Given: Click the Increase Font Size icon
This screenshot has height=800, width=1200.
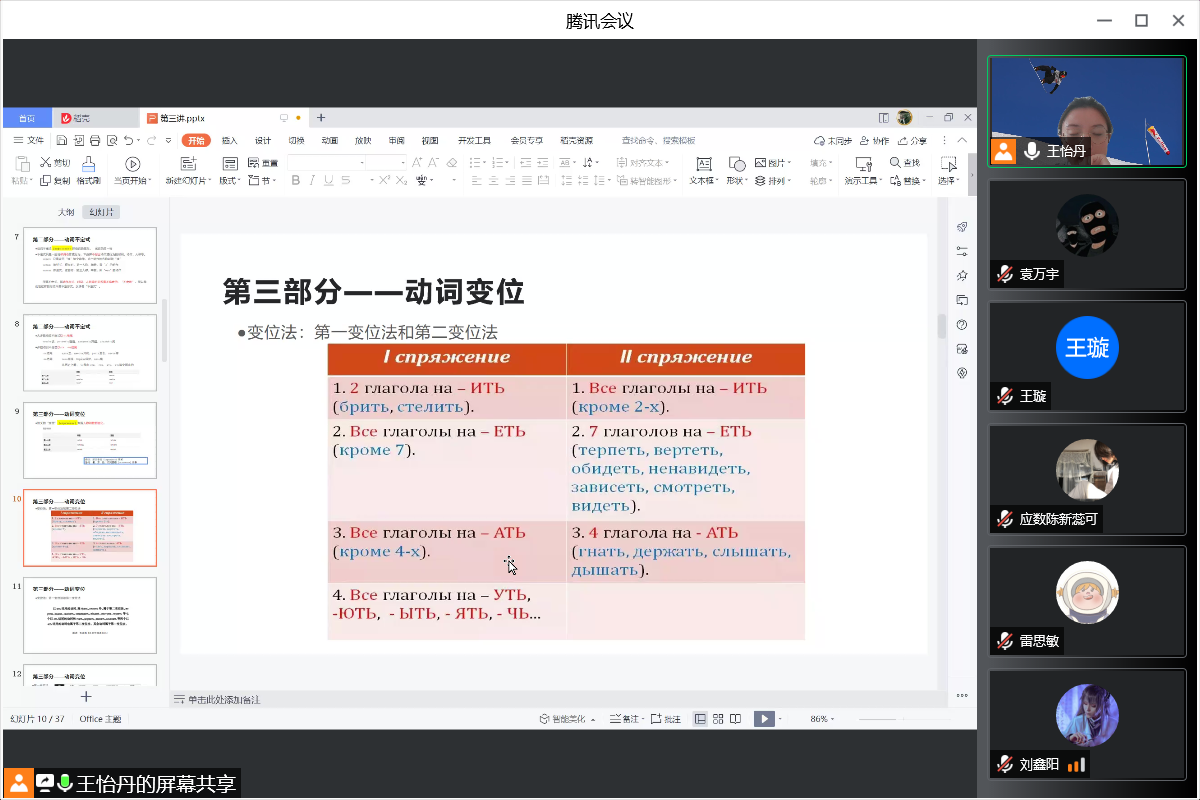Looking at the screenshot, I should click(x=415, y=162).
